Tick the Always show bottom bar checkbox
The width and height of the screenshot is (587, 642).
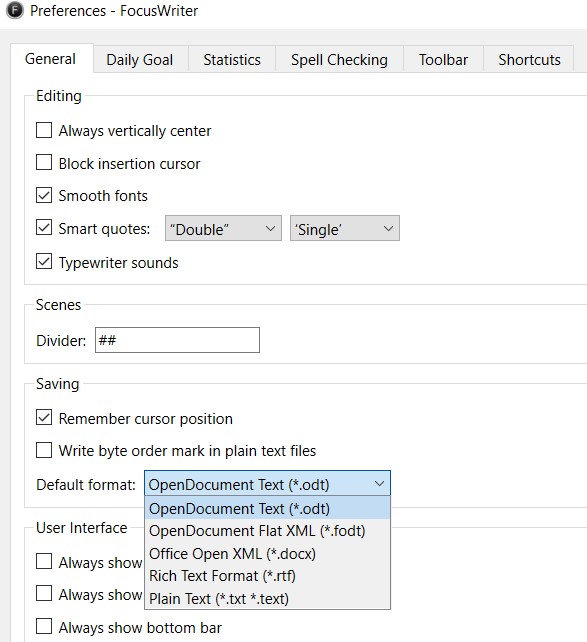(44, 626)
